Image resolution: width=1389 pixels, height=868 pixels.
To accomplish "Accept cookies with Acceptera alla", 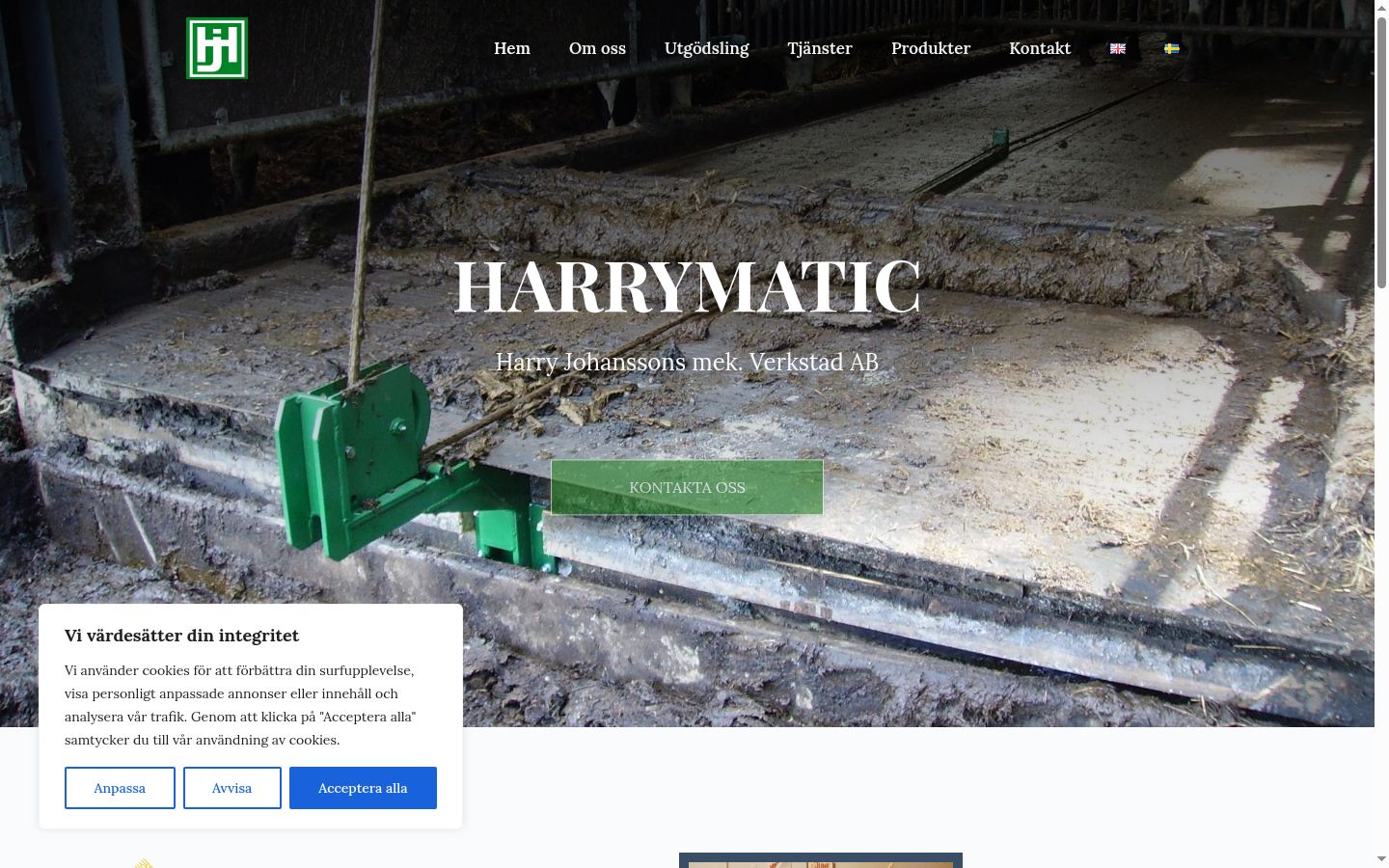I will point(363,788).
